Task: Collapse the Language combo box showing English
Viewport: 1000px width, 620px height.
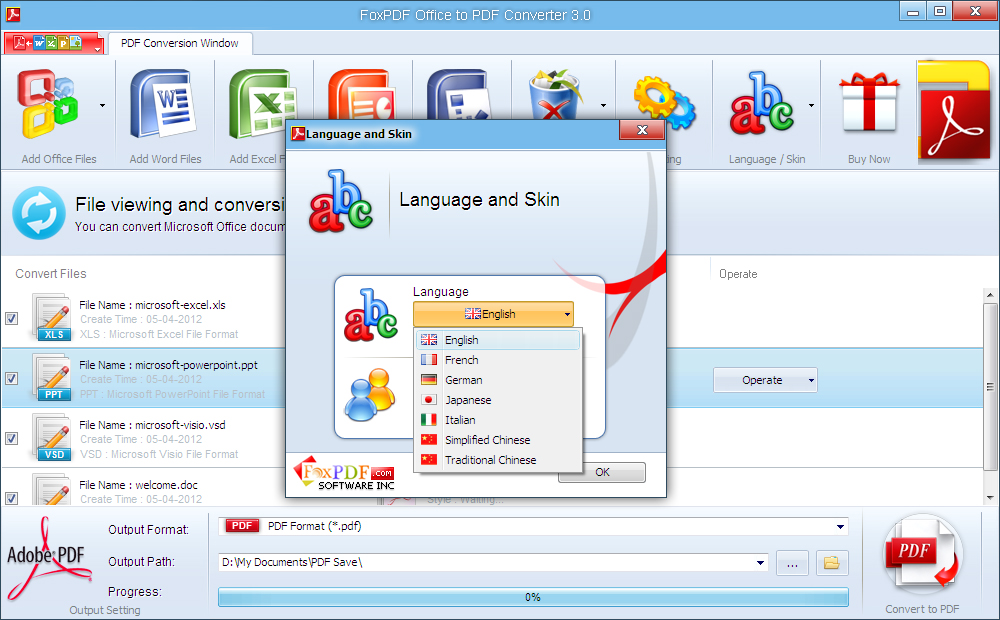Action: [x=493, y=314]
